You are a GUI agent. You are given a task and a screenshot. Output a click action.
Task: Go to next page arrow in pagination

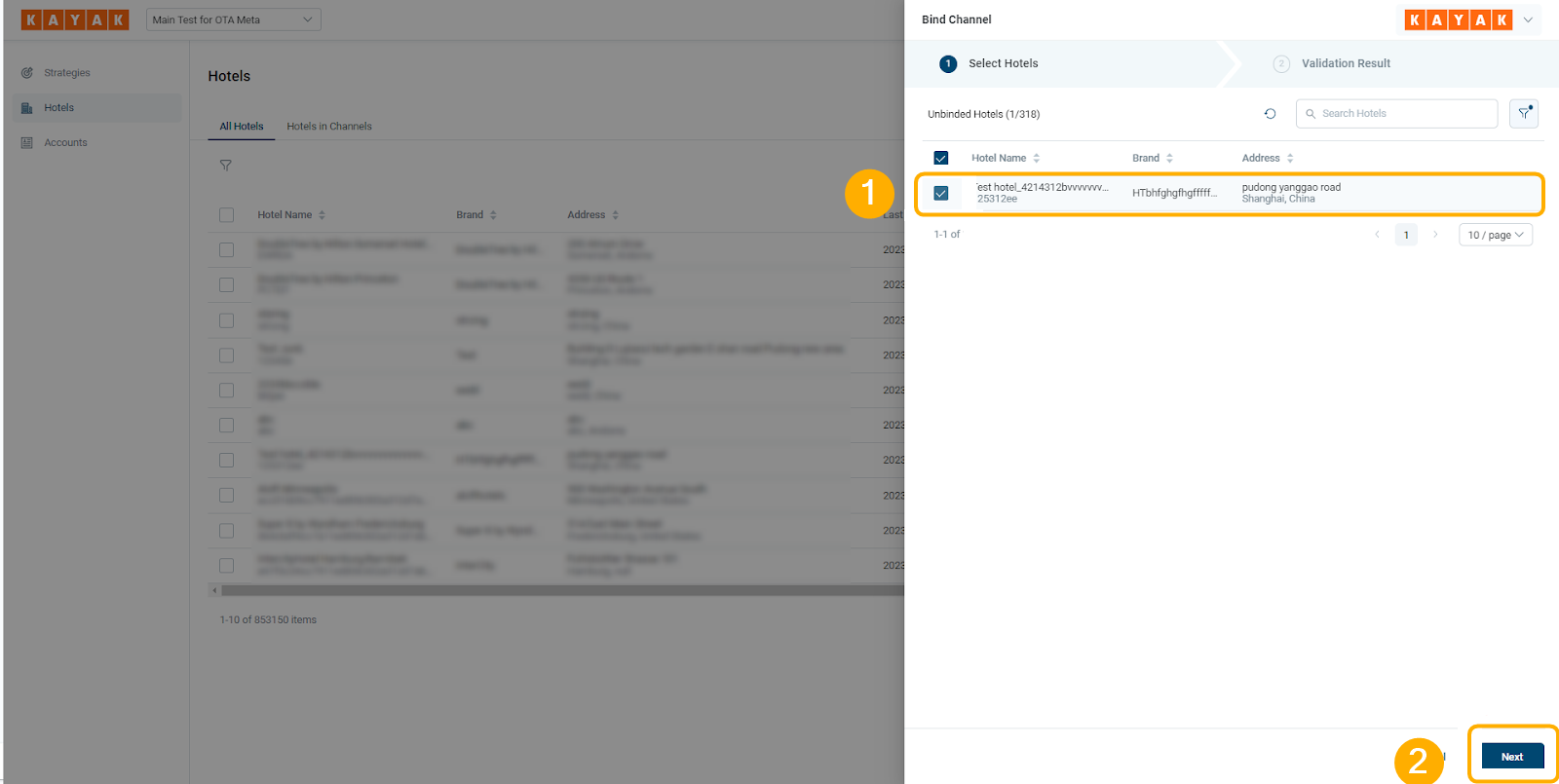pos(1435,235)
